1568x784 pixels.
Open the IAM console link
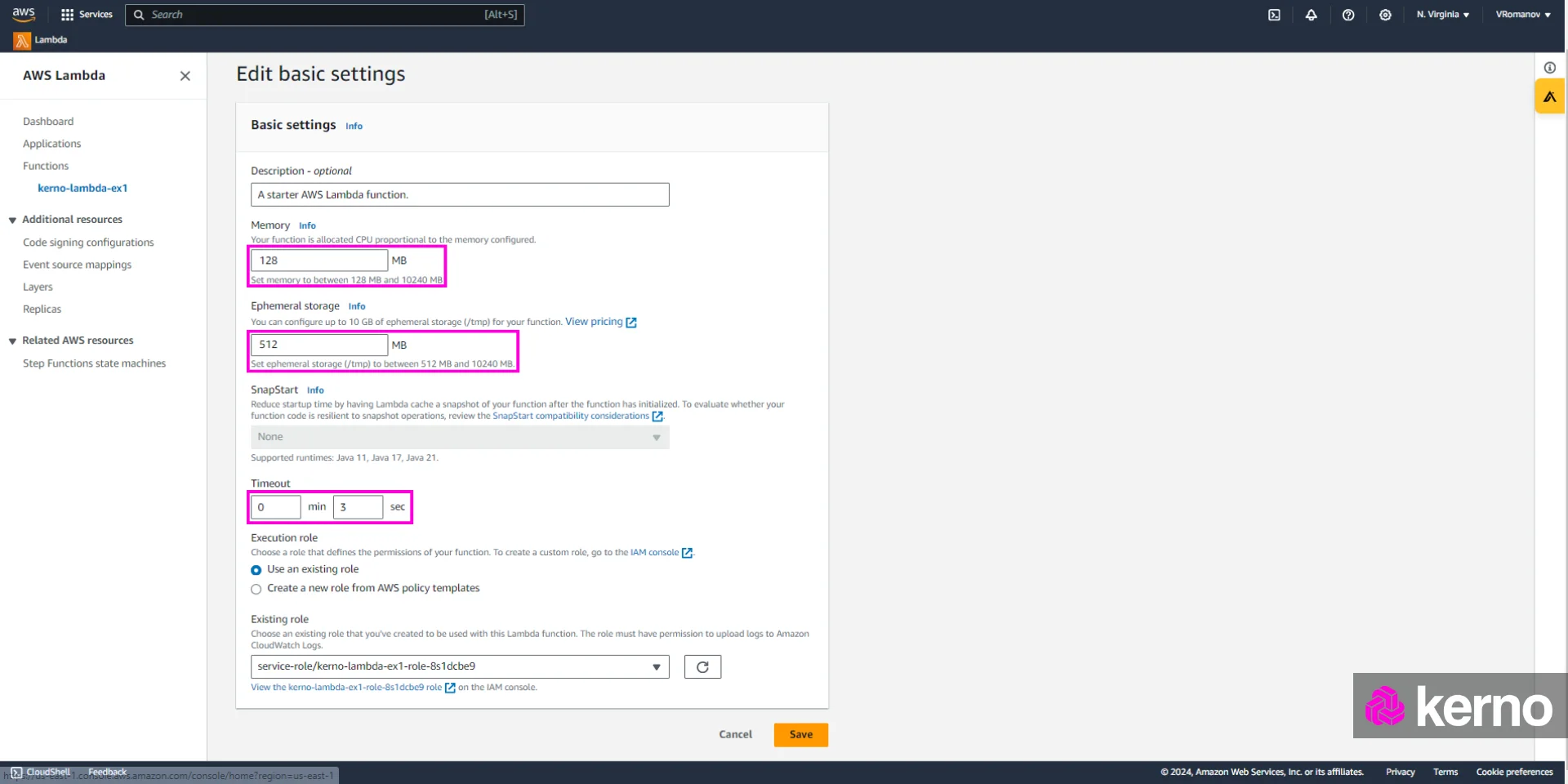click(x=654, y=553)
